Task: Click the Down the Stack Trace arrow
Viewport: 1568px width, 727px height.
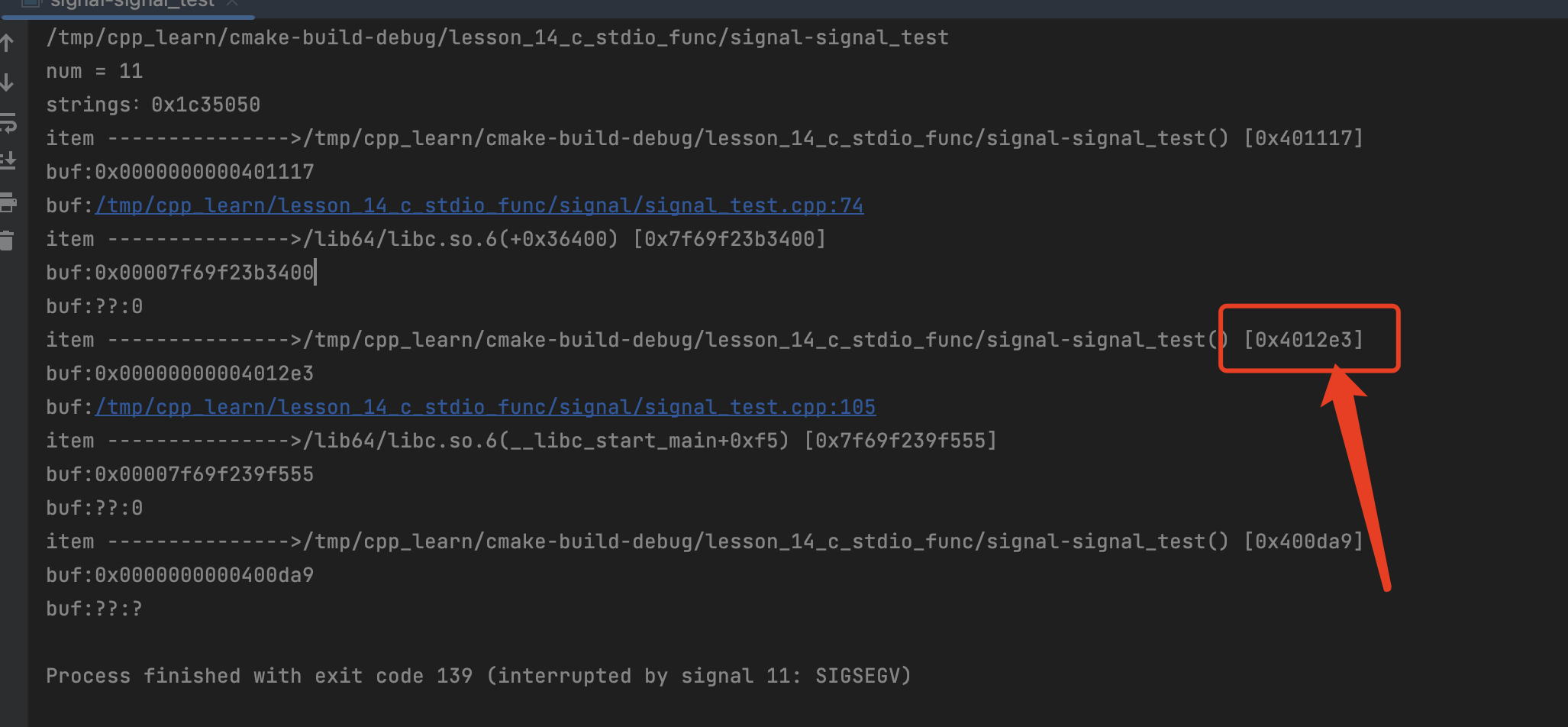Action: coord(8,82)
